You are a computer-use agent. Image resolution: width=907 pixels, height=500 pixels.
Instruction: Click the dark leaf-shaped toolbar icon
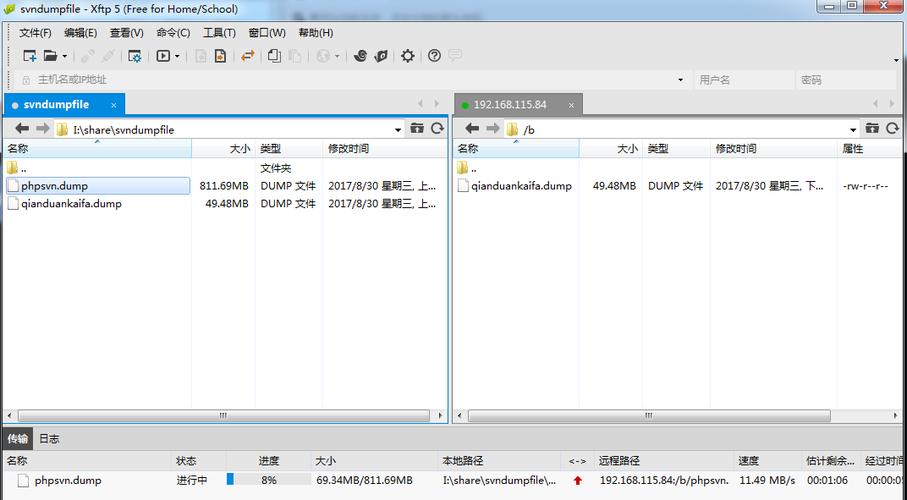point(381,56)
